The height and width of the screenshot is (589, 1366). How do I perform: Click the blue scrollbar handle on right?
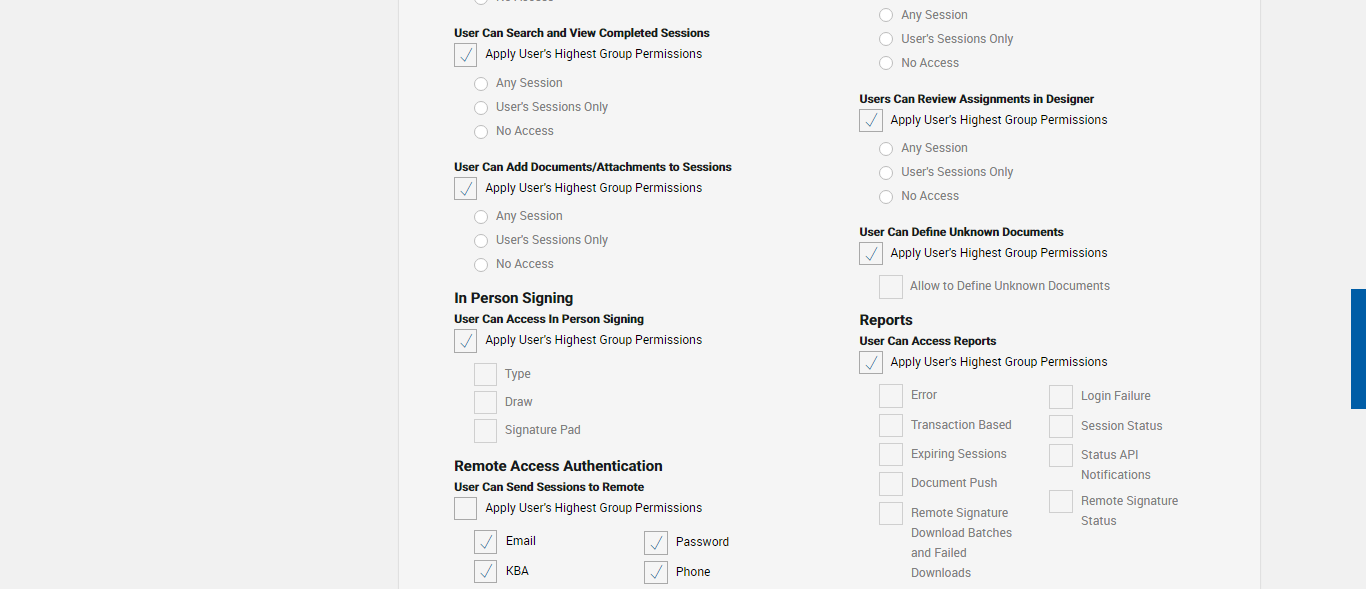pyautogui.click(x=1358, y=349)
